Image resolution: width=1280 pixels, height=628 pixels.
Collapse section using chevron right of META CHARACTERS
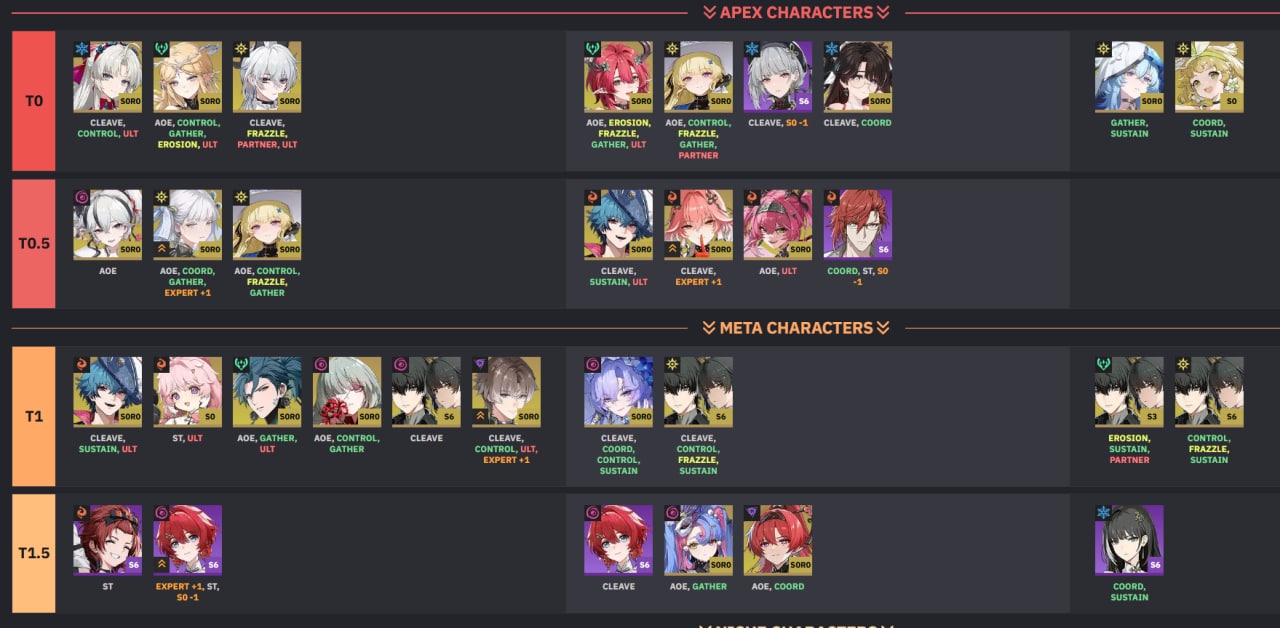click(x=883, y=328)
